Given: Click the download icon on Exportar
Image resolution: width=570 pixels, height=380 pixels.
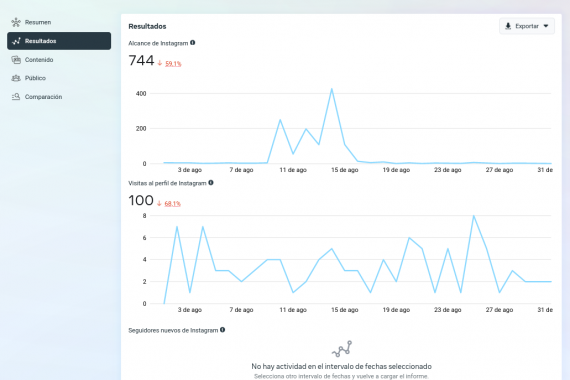Looking at the screenshot, I should coord(508,26).
